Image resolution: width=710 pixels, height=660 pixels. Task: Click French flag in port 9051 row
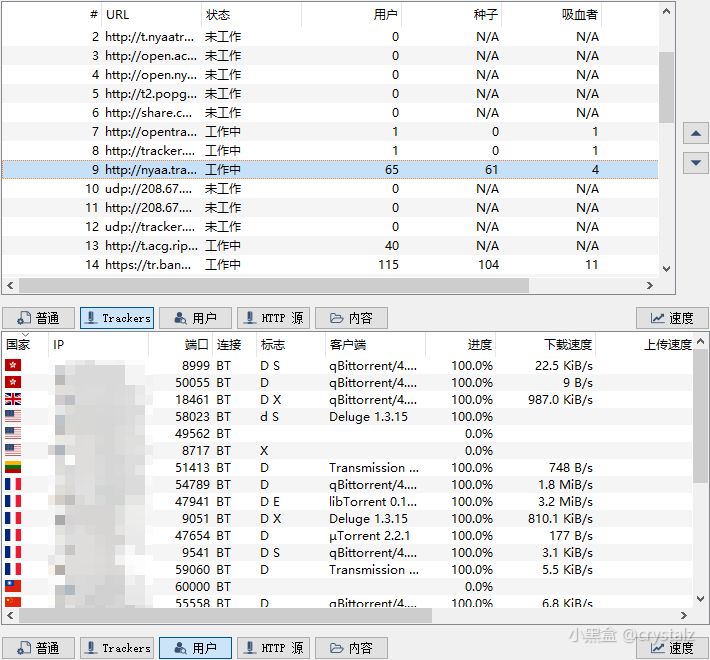pyautogui.click(x=13, y=518)
